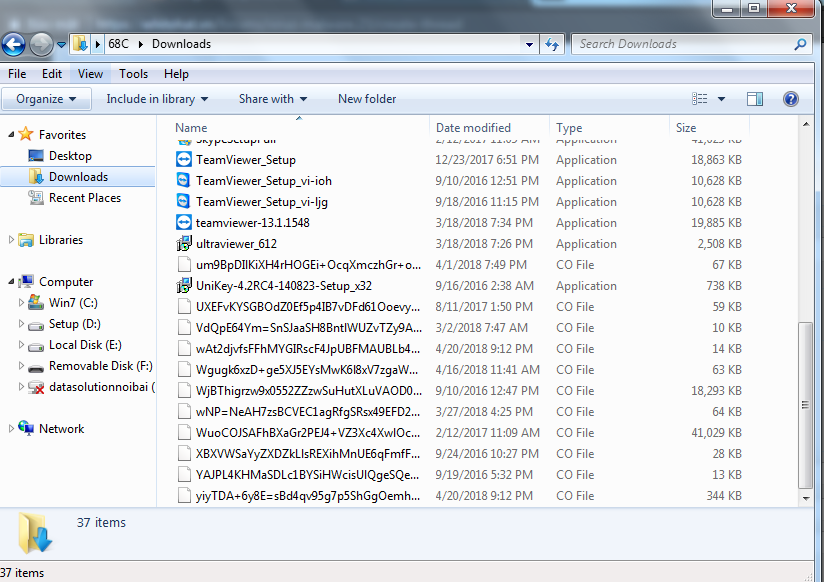This screenshot has width=824, height=582.
Task: Open the Help menu
Action: pyautogui.click(x=176, y=74)
